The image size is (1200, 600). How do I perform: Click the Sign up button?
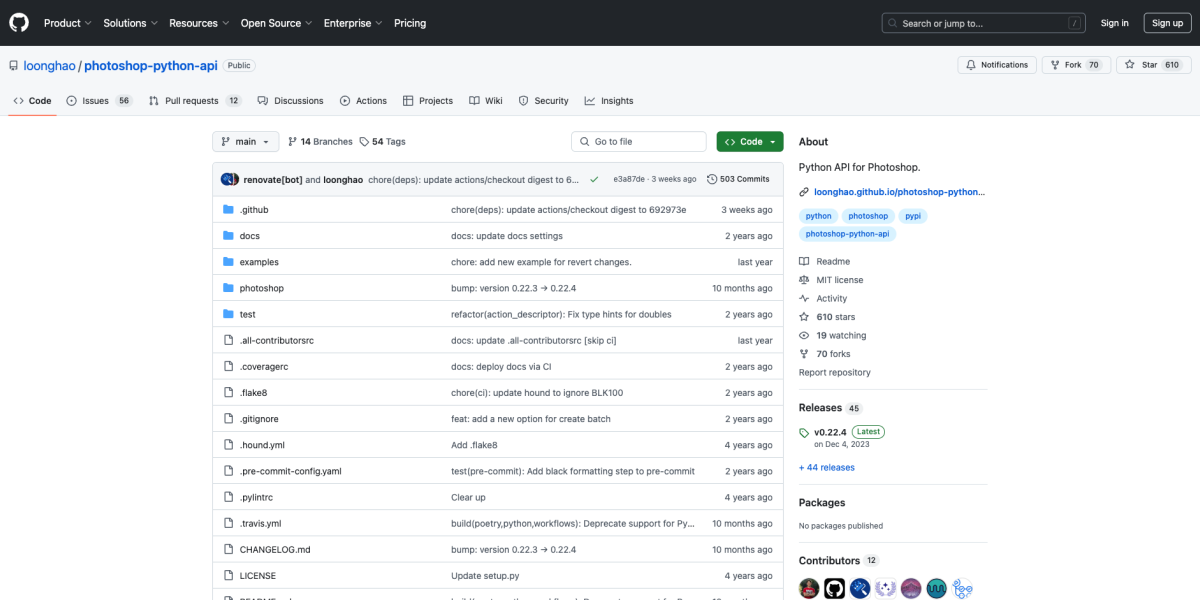pos(1167,23)
